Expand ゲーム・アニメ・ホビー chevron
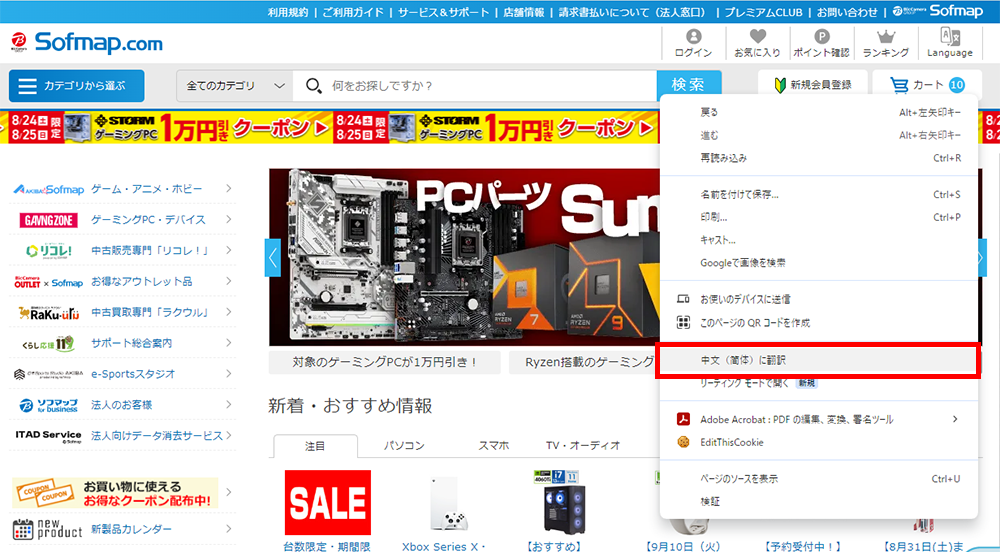This screenshot has height=552, width=1000. (x=228, y=189)
